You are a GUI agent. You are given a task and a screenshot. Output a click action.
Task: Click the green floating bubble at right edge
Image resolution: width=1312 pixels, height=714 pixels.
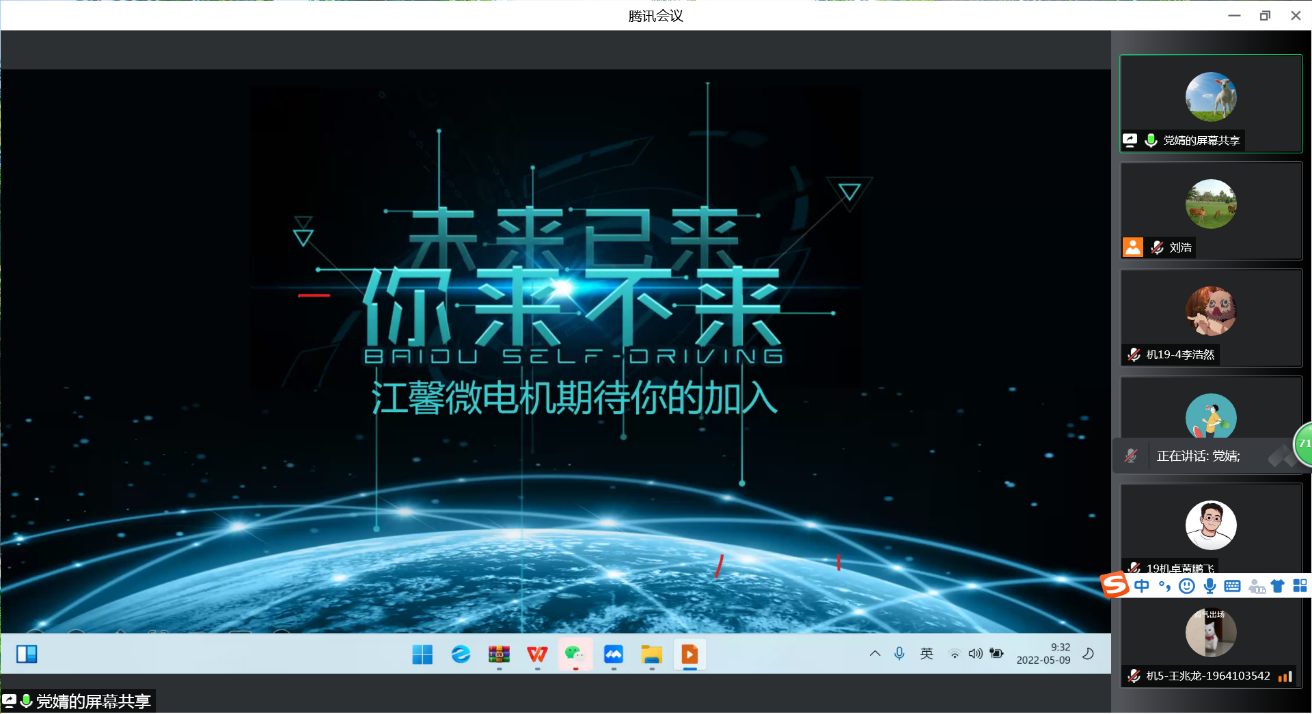pos(1303,444)
